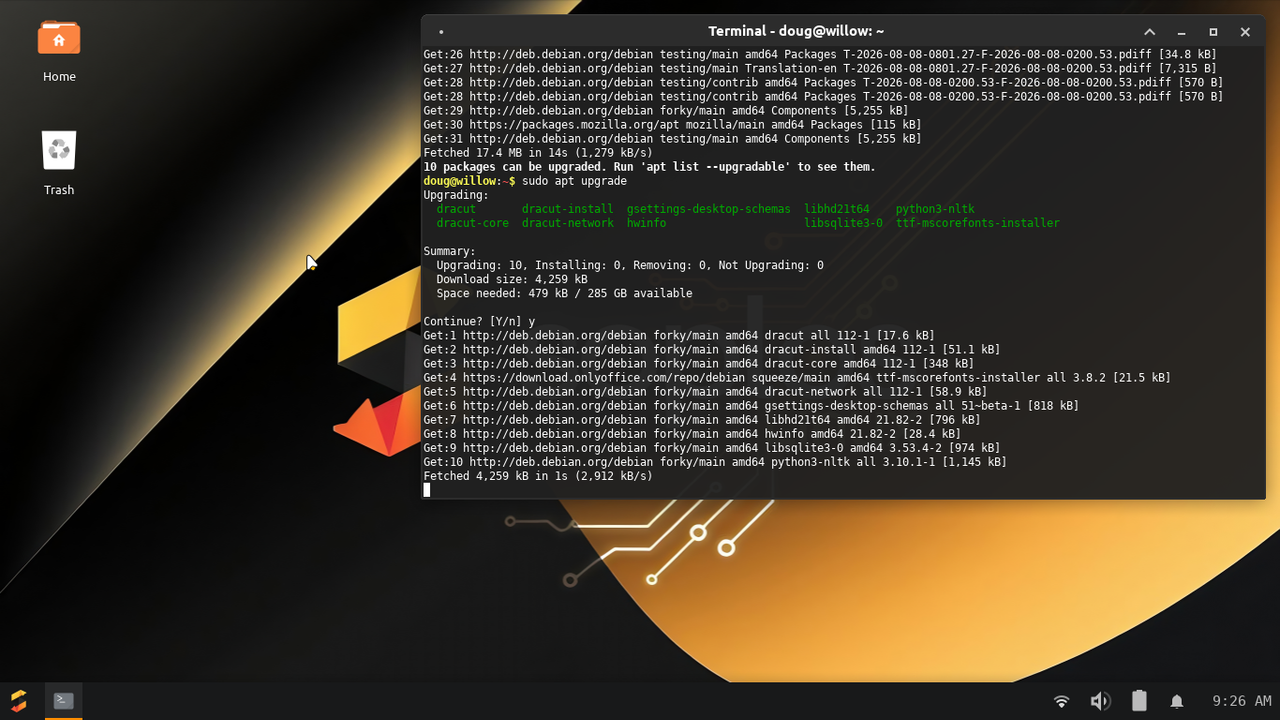Click the typed command "sudo apt upgrade"
Screen dimensions: 1280x720
pos(574,181)
